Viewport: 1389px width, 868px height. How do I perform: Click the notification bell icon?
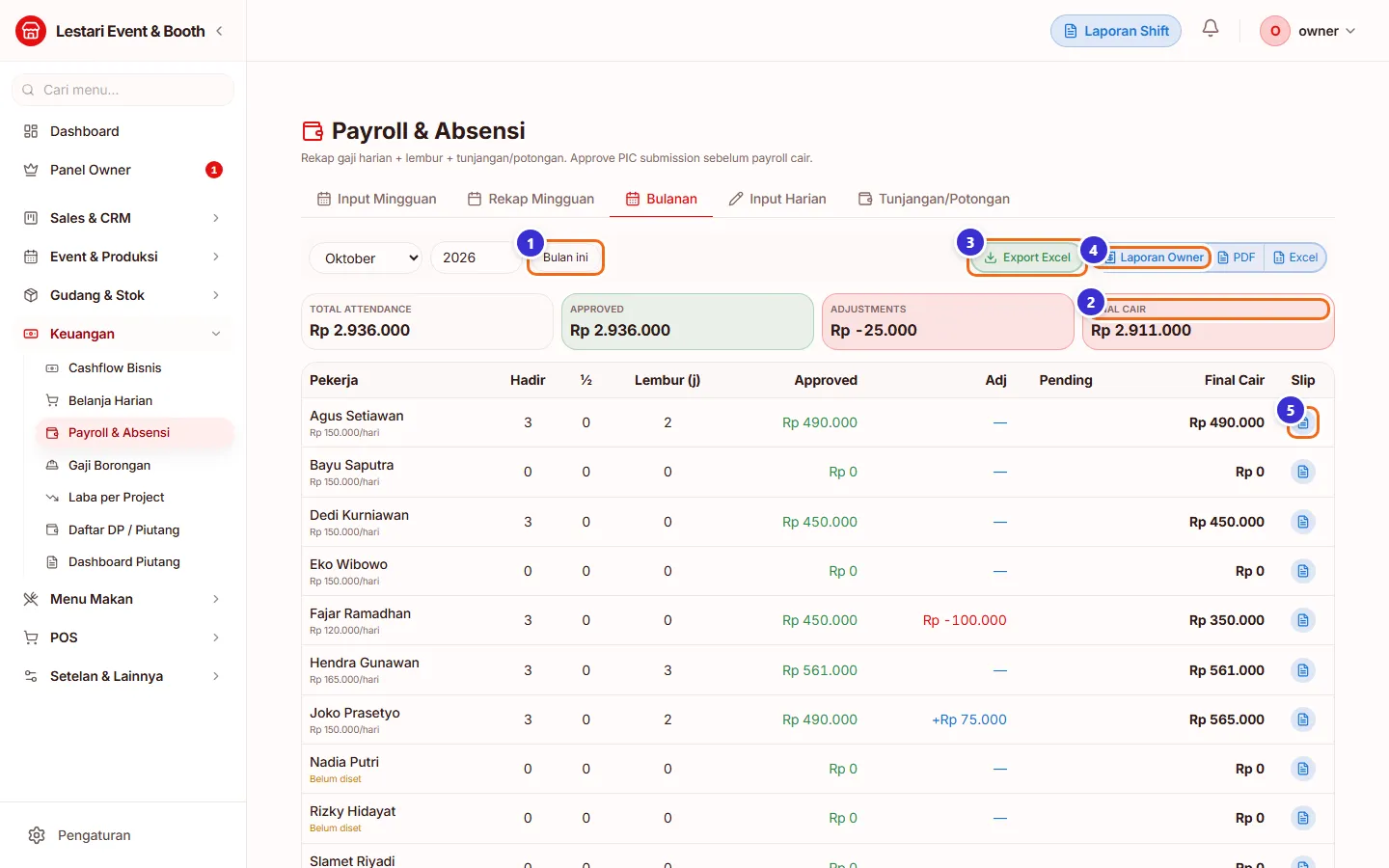pos(1211,29)
